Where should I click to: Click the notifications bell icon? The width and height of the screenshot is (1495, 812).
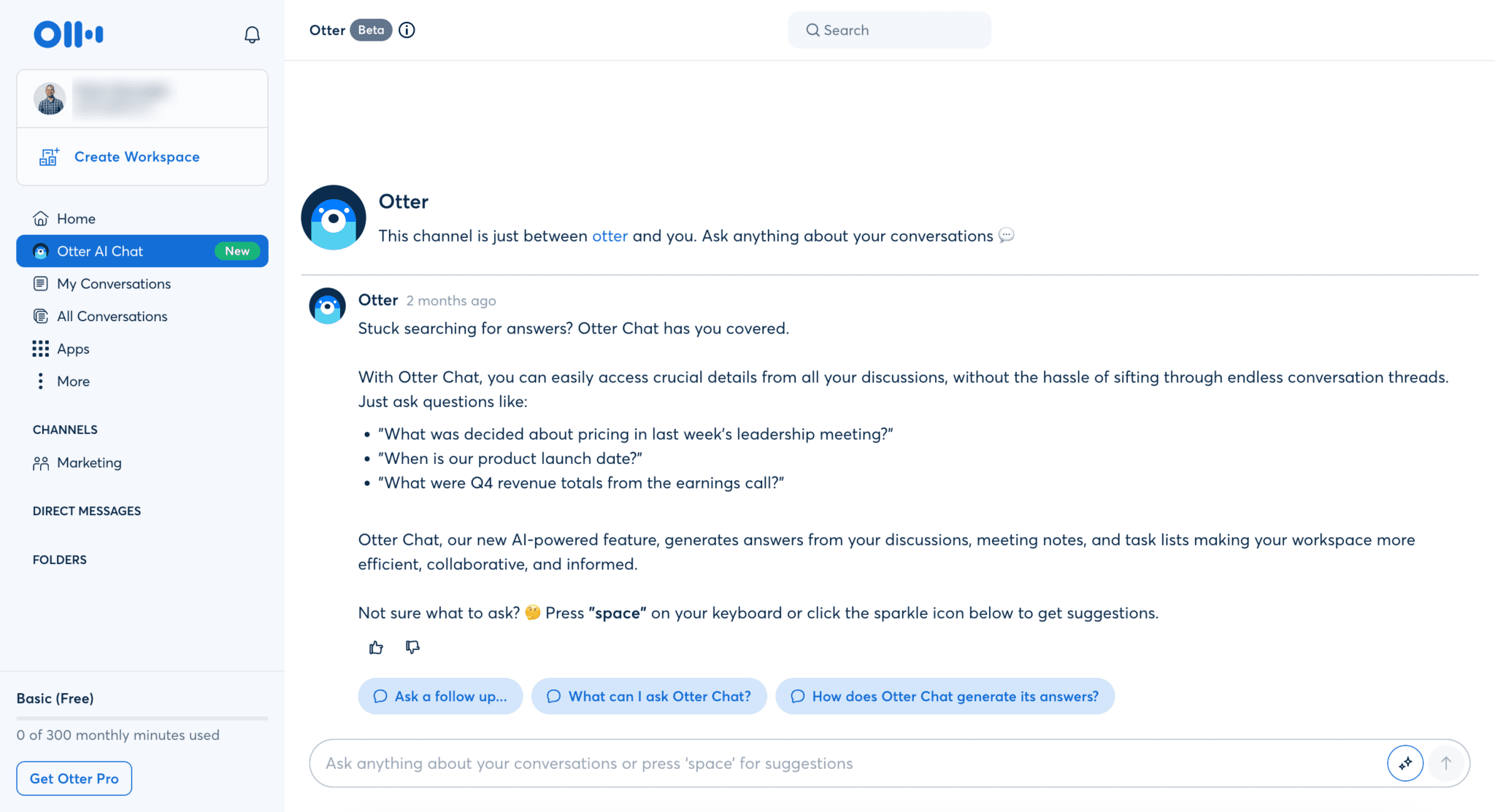coord(252,34)
